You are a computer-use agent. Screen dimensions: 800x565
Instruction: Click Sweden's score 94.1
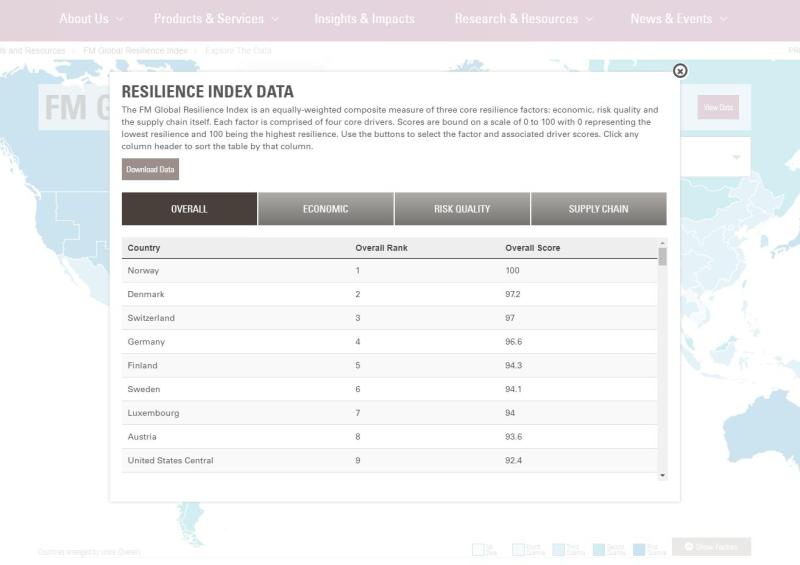point(513,389)
